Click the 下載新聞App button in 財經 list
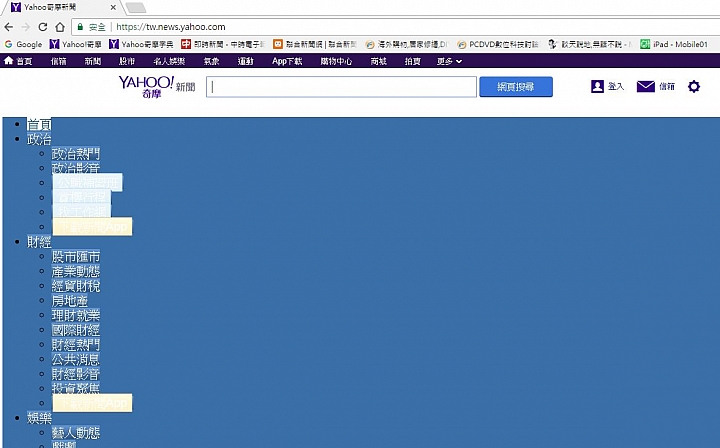This screenshot has height=448, width=720. 92,403
